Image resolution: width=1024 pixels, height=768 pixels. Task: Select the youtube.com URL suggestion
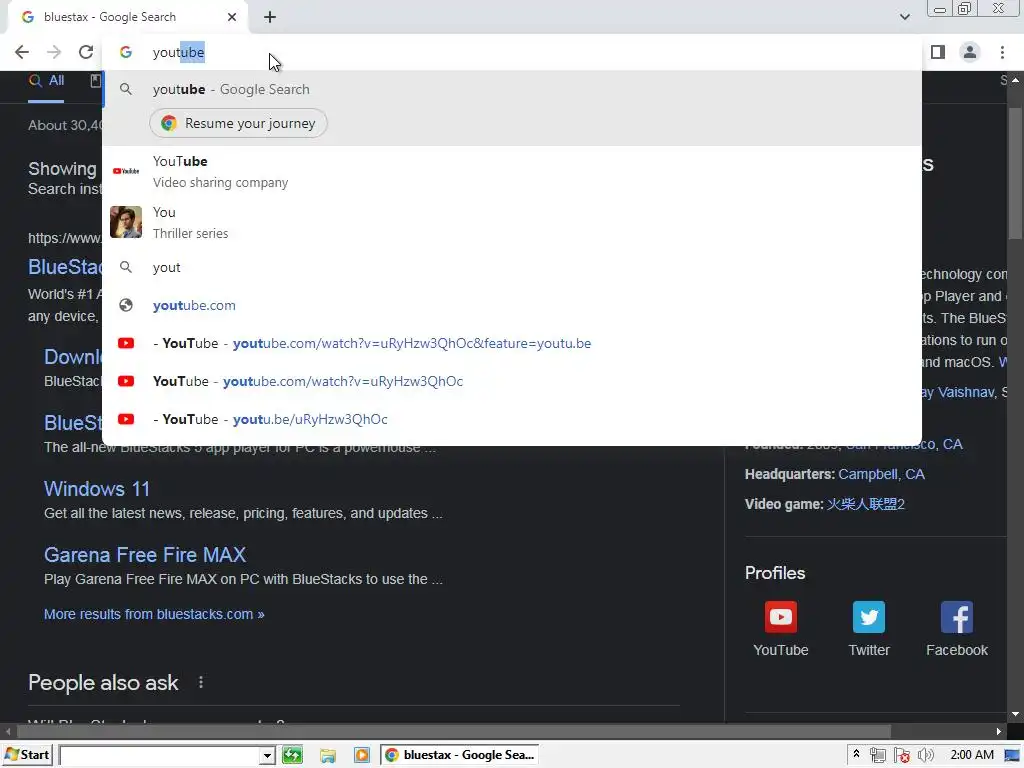pos(512,305)
